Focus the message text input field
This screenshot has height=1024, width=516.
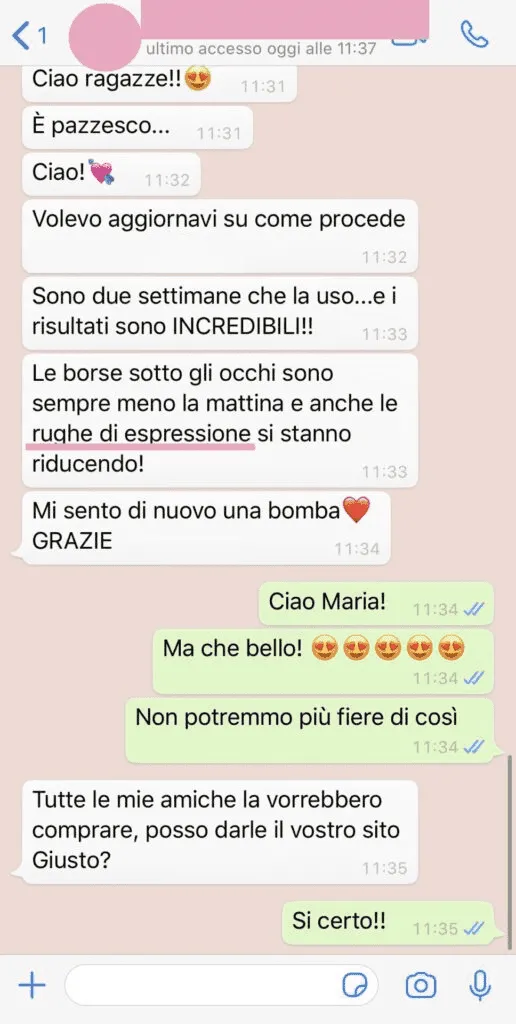click(x=221, y=985)
